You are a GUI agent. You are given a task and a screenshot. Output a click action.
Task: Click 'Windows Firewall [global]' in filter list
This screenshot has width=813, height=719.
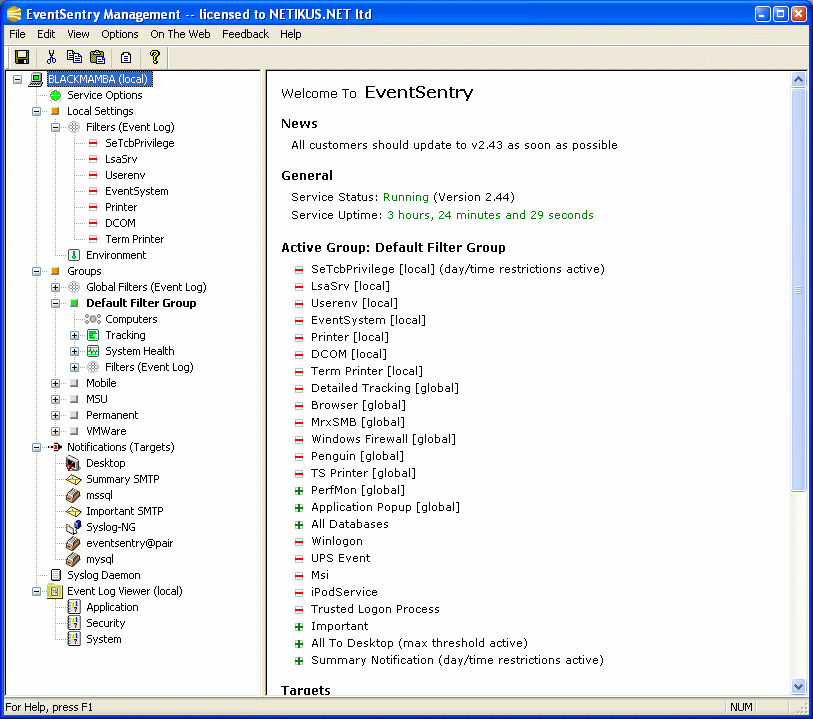(383, 439)
